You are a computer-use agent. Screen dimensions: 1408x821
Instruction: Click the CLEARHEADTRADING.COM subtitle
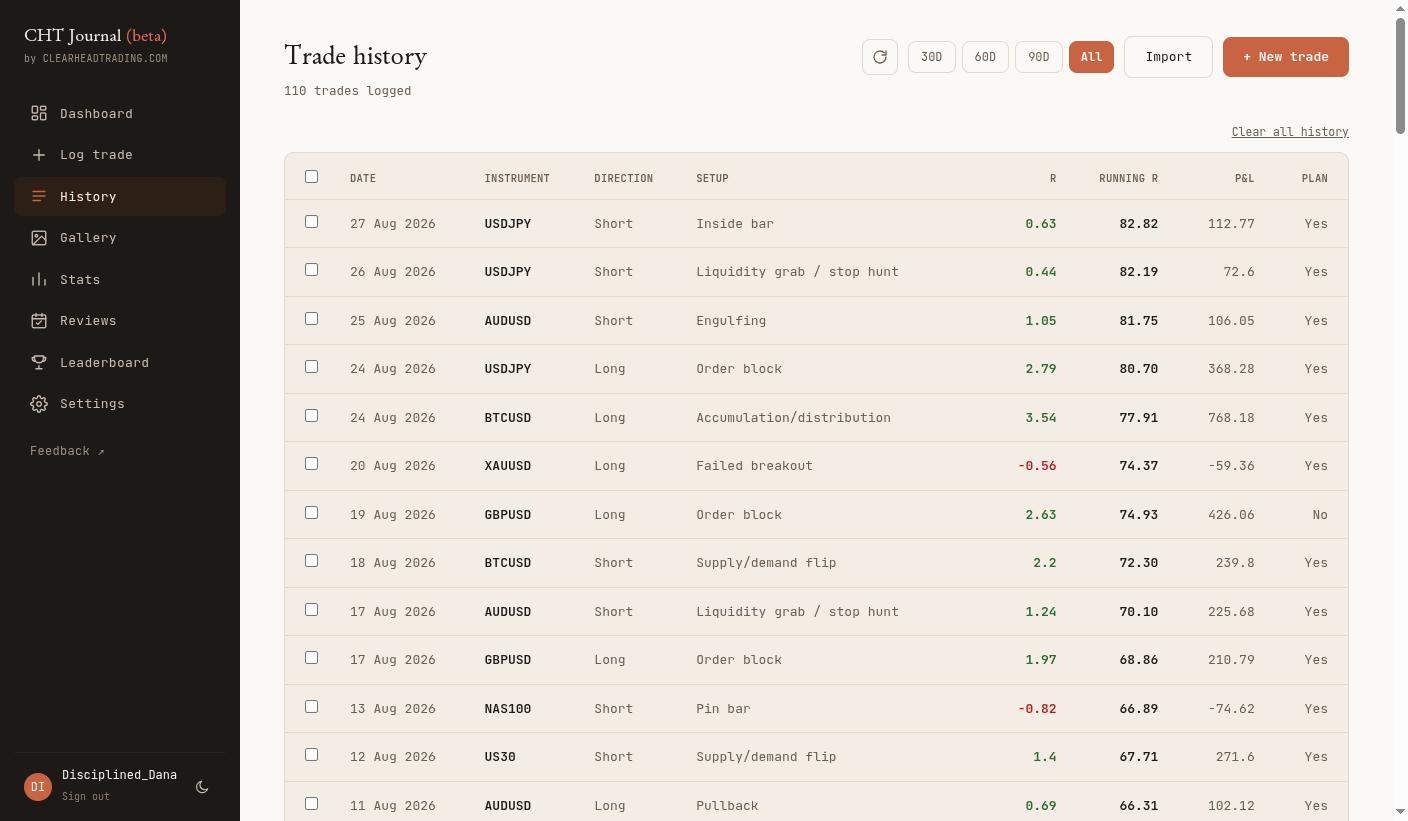(x=105, y=59)
